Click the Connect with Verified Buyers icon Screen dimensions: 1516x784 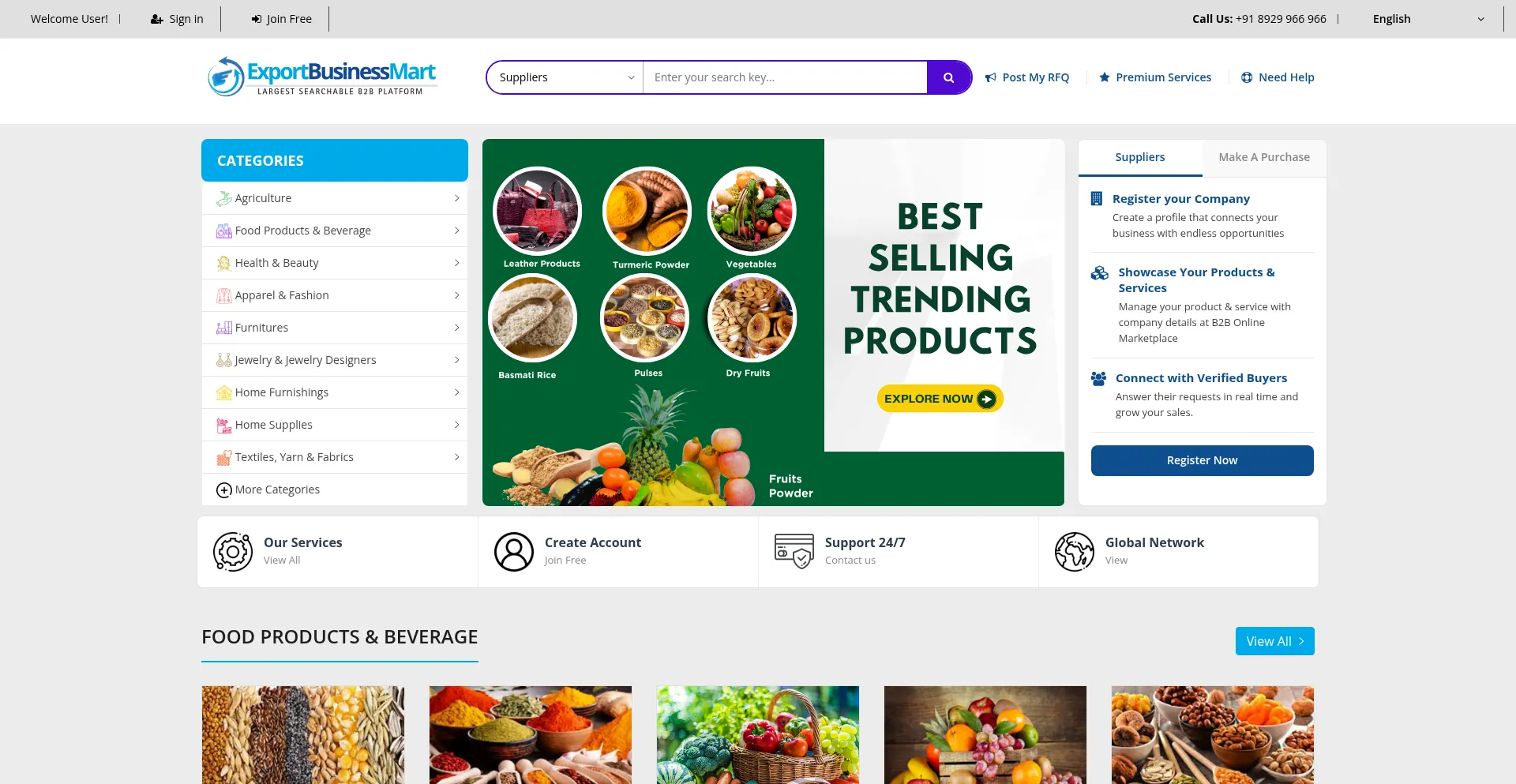pos(1098,378)
